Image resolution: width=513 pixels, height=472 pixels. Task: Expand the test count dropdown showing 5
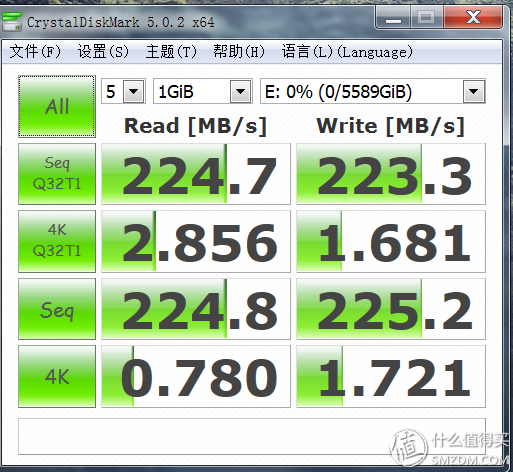click(x=134, y=91)
